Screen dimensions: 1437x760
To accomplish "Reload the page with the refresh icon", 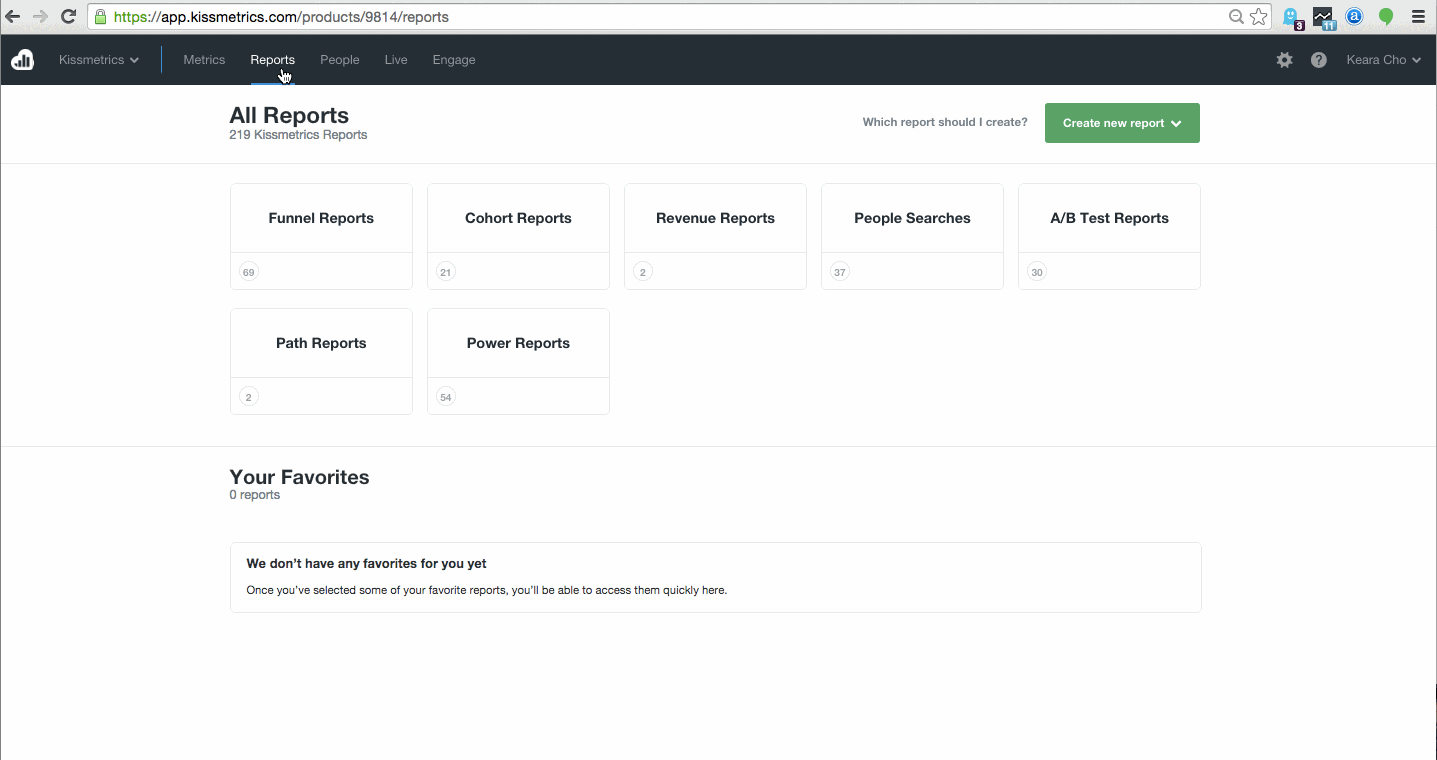I will coord(69,17).
